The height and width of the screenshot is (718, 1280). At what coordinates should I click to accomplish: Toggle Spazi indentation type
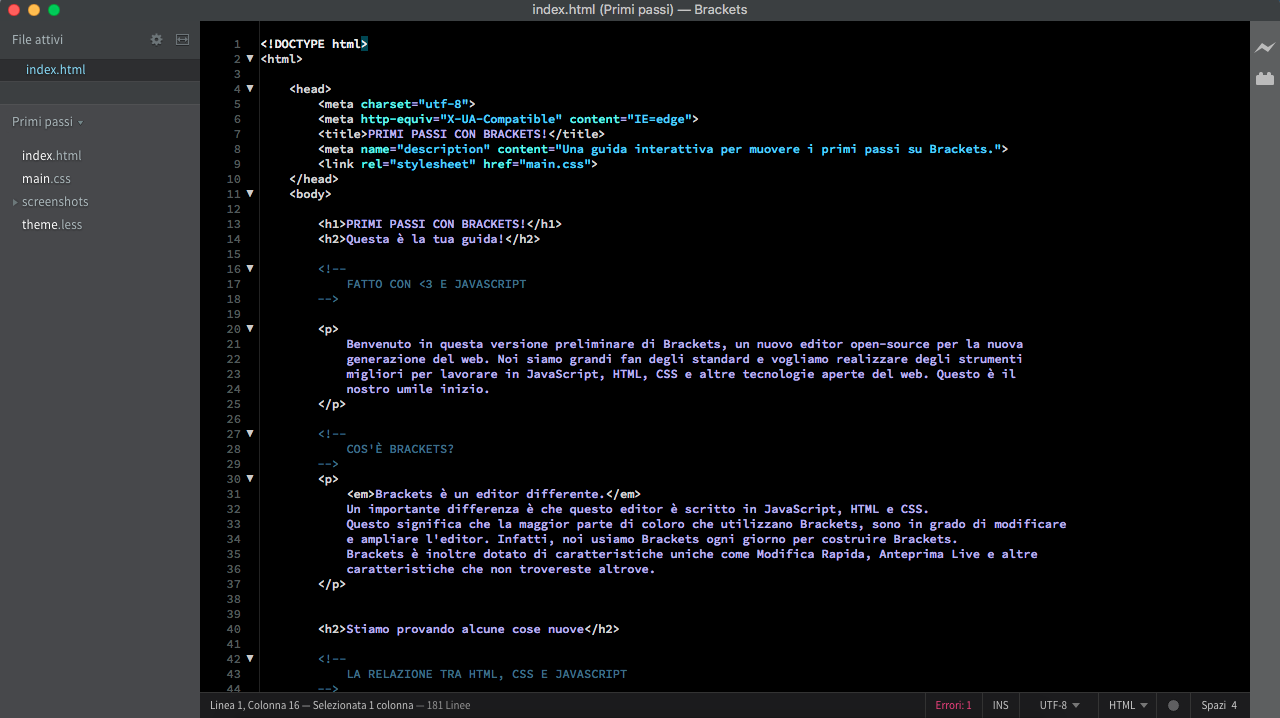click(x=1213, y=705)
